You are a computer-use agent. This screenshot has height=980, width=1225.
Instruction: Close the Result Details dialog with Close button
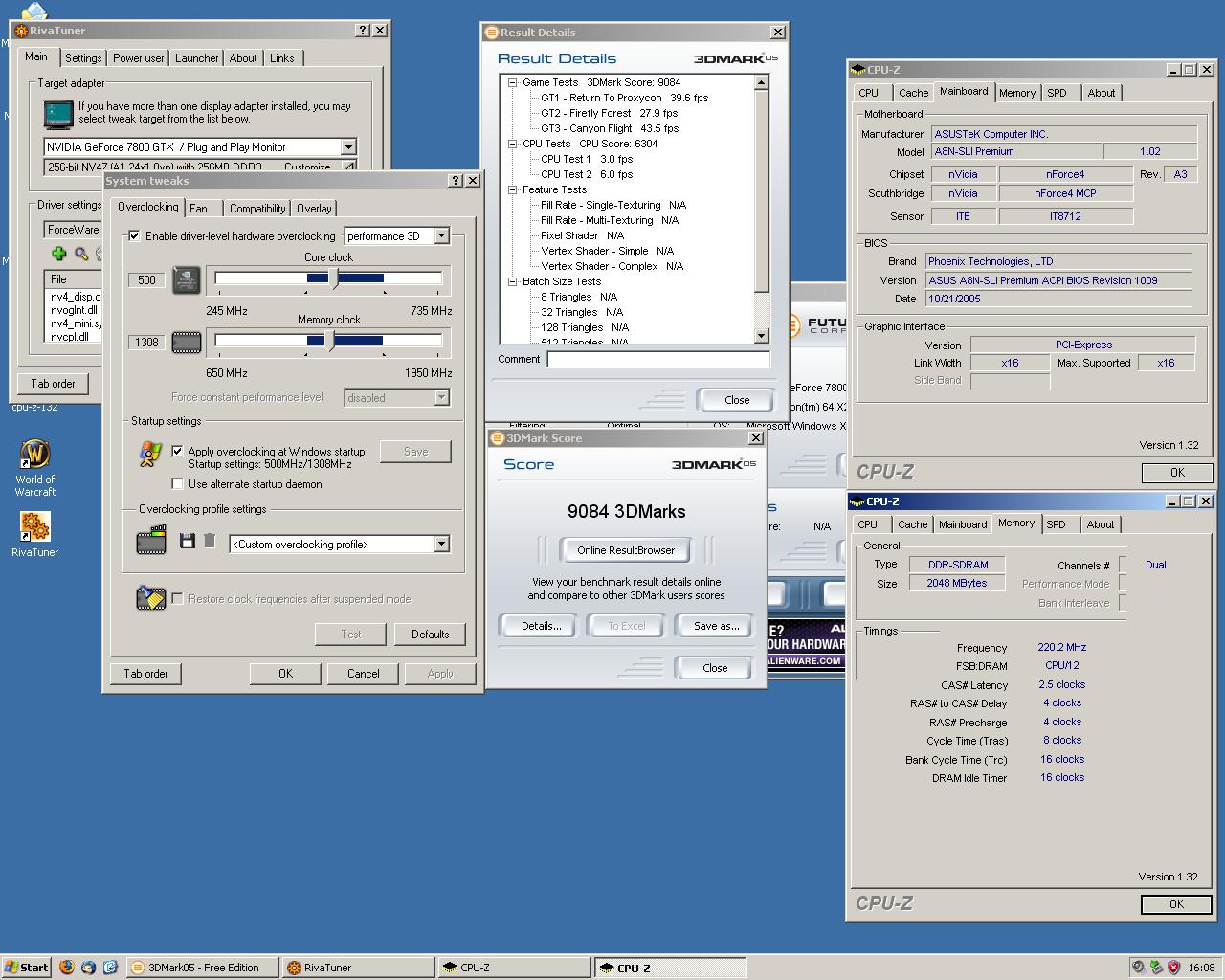tap(737, 400)
